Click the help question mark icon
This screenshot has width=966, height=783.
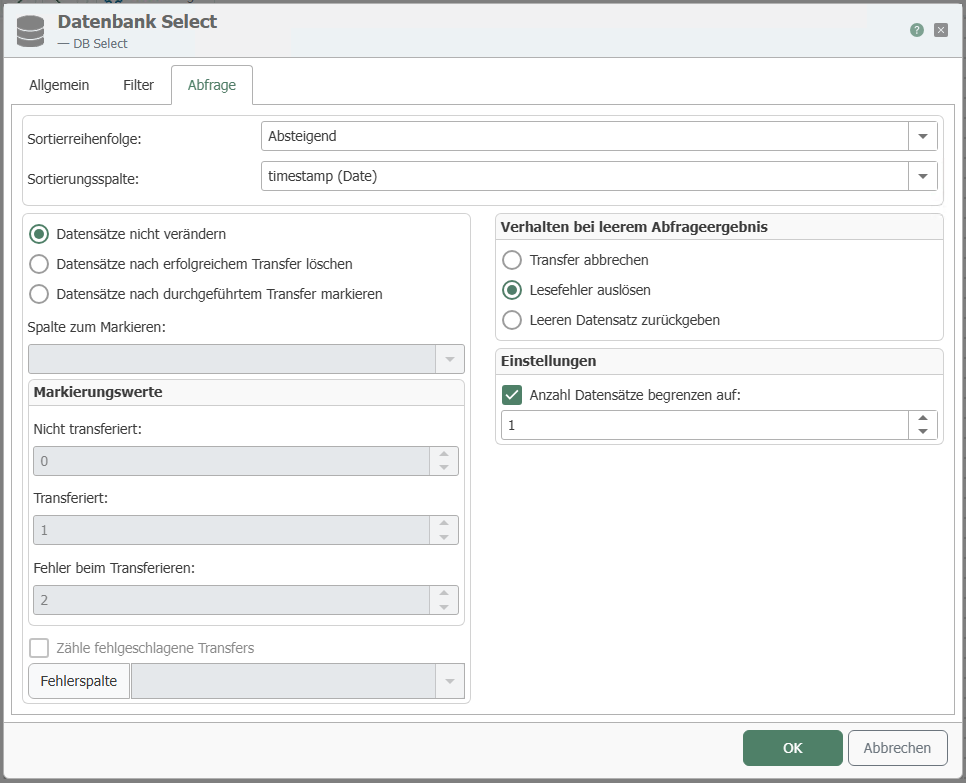pos(916,30)
